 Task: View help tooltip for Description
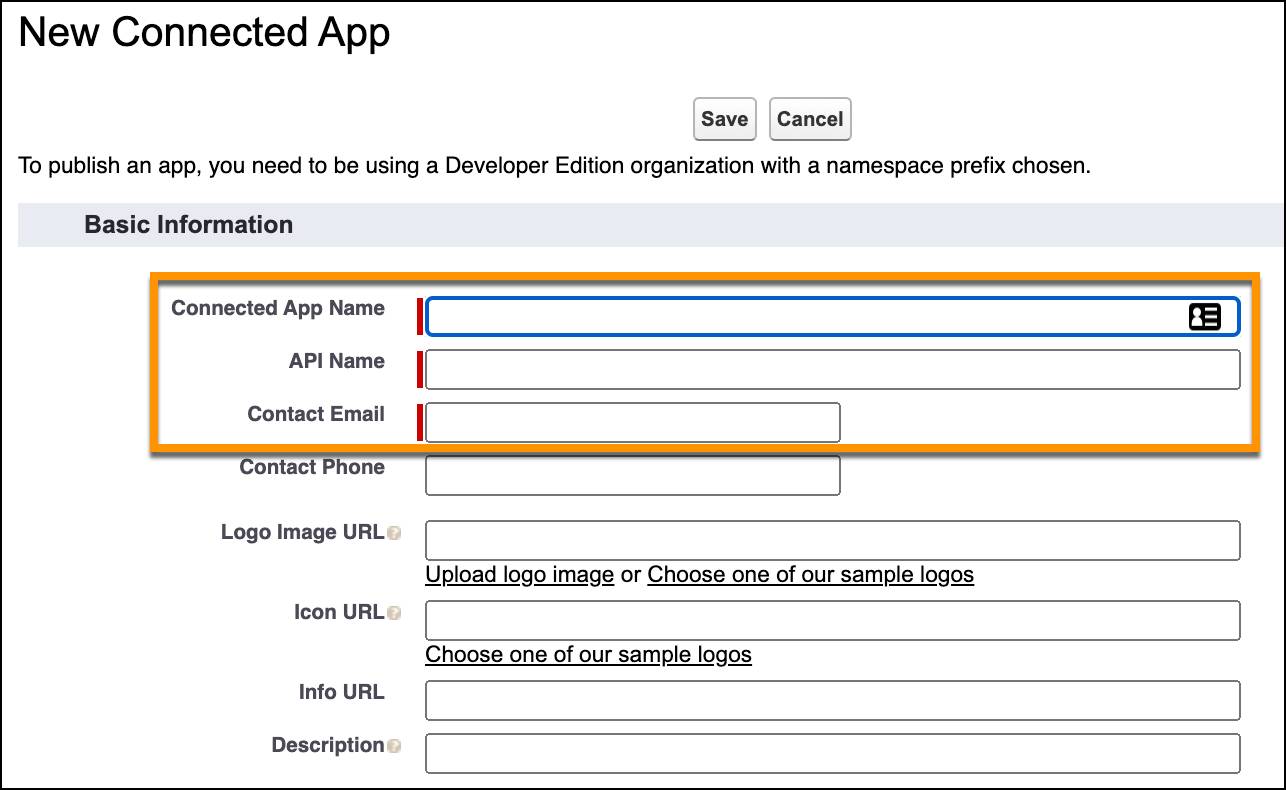pos(394,746)
